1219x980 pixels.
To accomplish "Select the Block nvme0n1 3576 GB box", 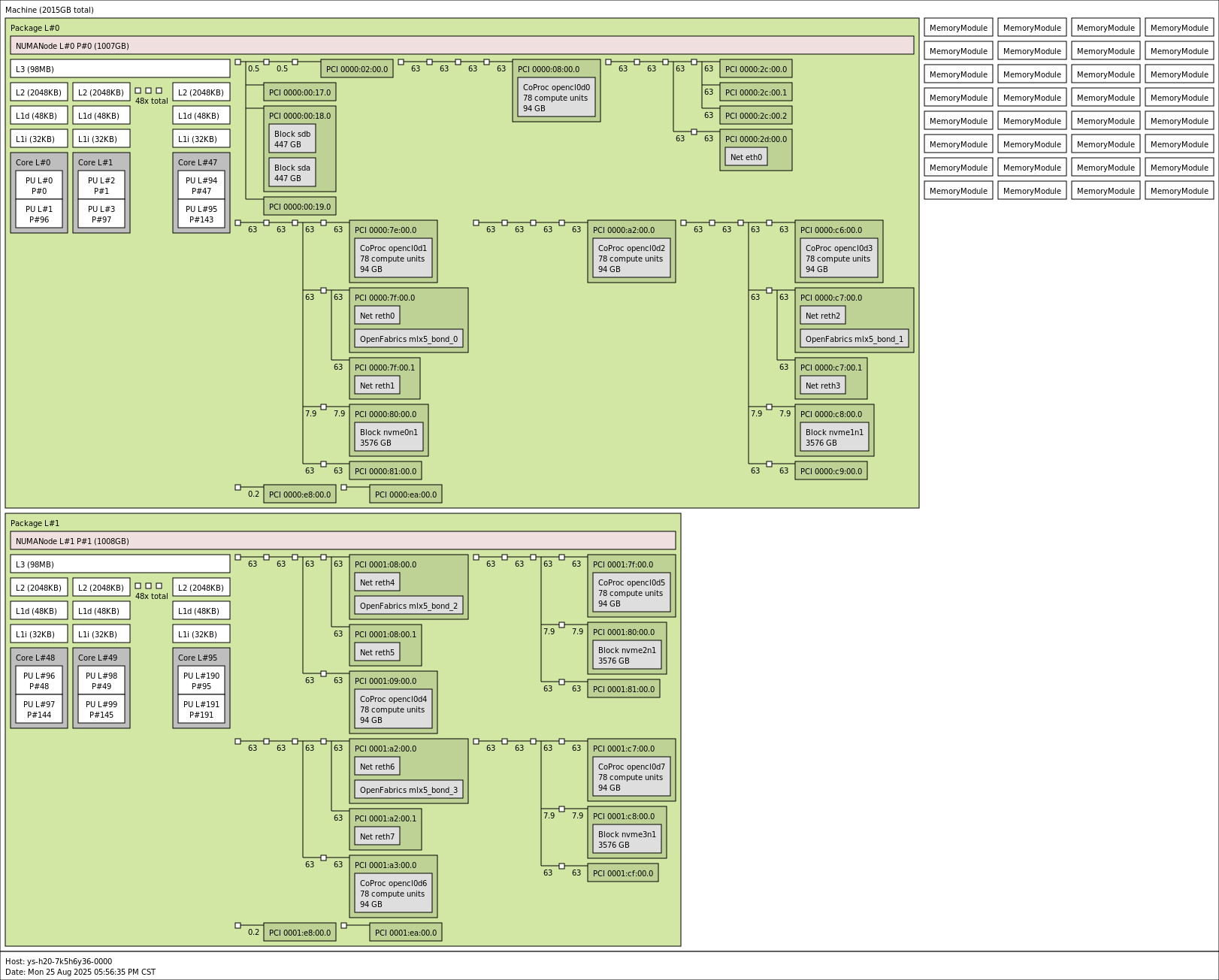I will pos(389,437).
